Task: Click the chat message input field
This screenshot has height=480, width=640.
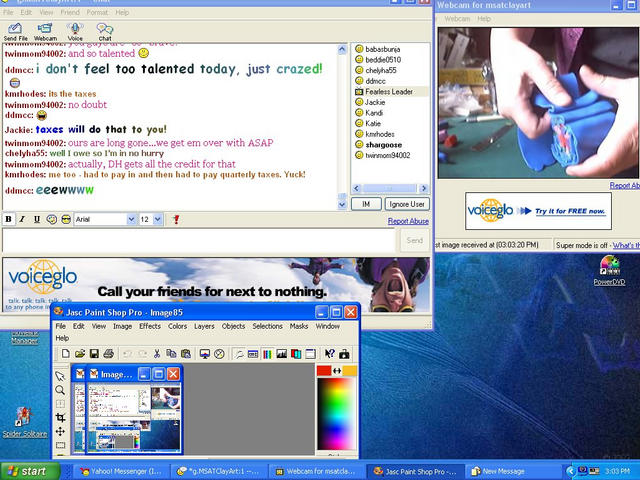Action: tap(199, 240)
